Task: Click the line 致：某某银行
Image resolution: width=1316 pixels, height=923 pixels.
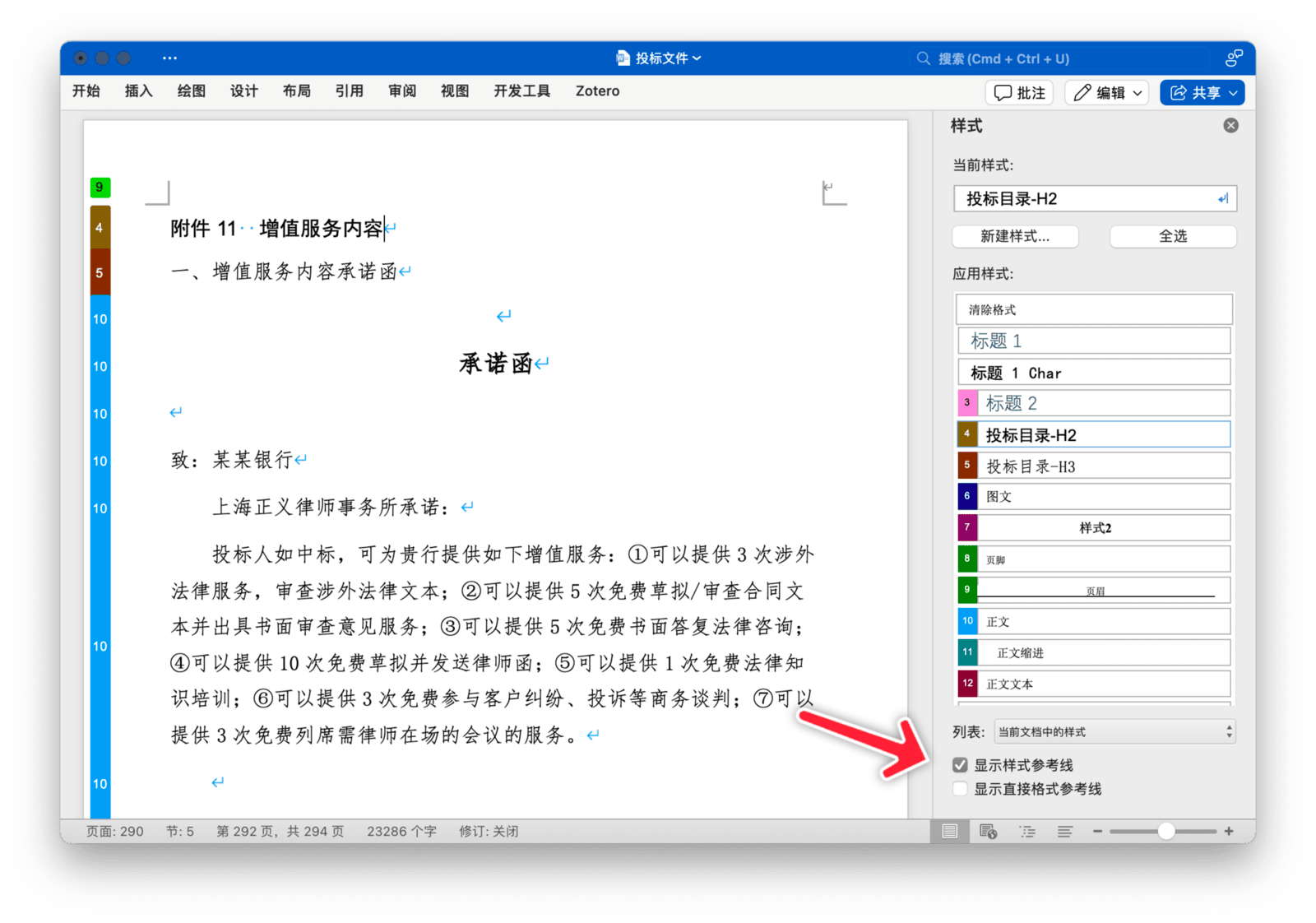Action: [x=232, y=459]
